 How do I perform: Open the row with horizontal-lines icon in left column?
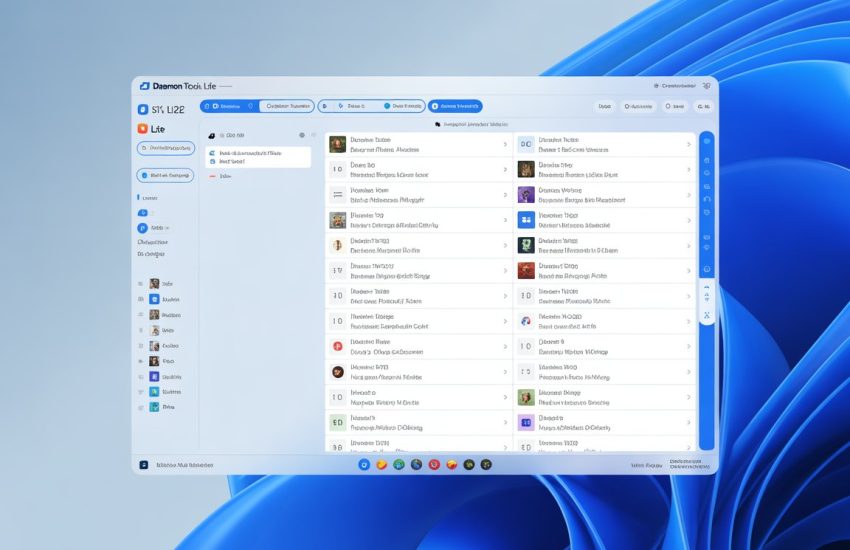pyautogui.click(x=418, y=195)
